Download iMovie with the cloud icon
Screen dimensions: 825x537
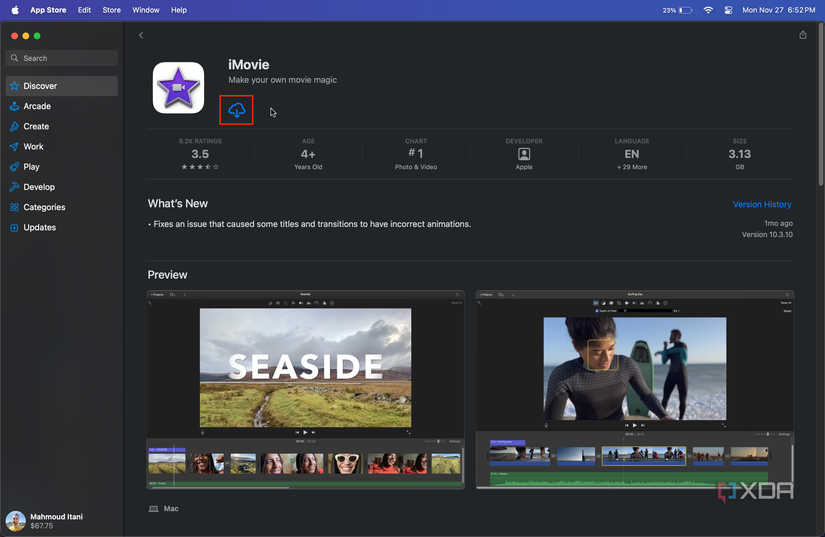(236, 110)
